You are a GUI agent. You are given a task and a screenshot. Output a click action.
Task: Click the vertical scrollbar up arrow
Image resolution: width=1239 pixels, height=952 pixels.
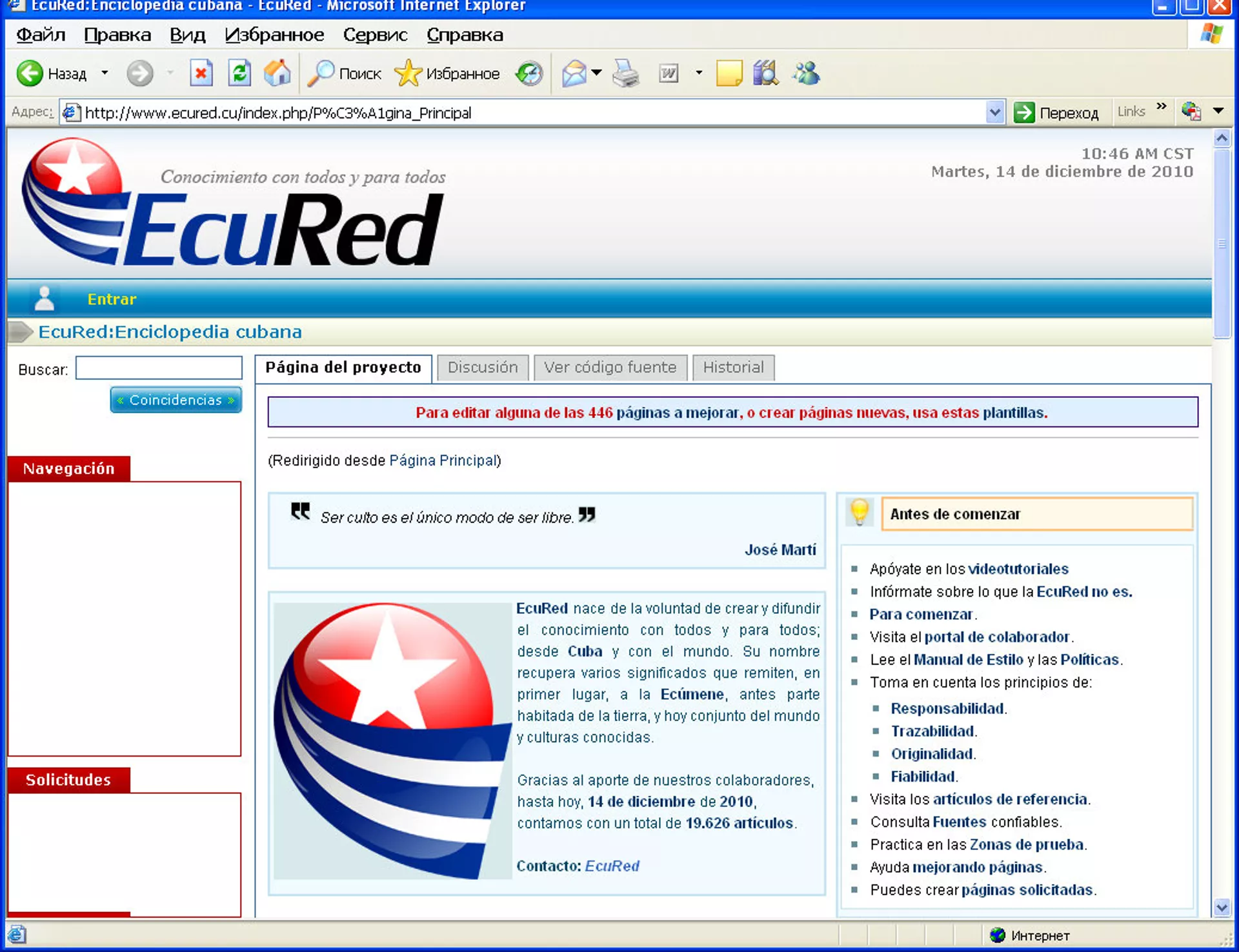[x=1222, y=138]
